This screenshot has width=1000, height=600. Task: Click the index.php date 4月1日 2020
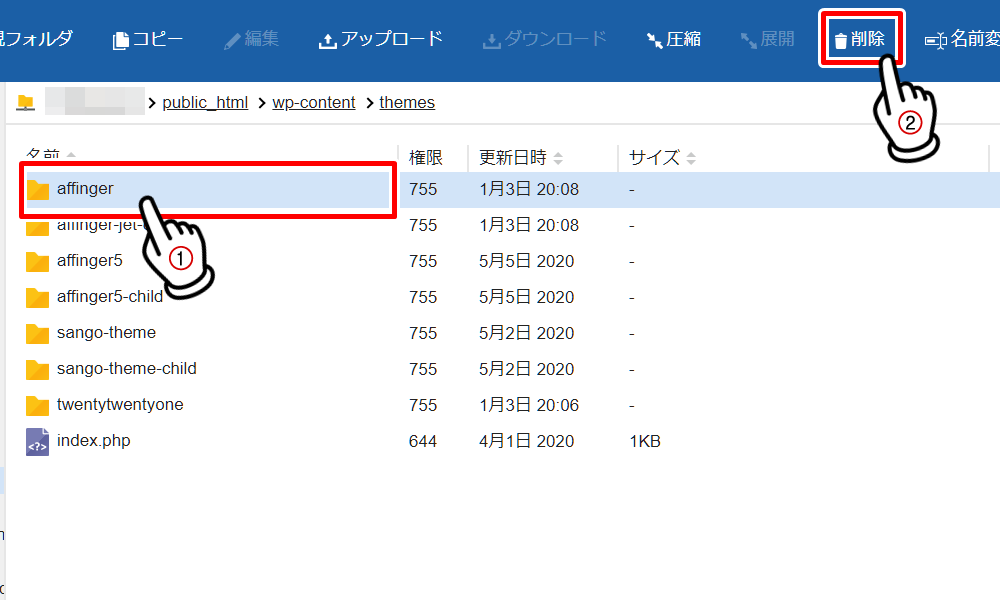(x=526, y=441)
